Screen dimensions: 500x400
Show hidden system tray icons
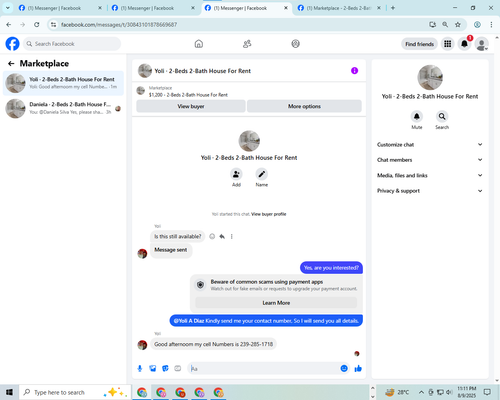421,392
